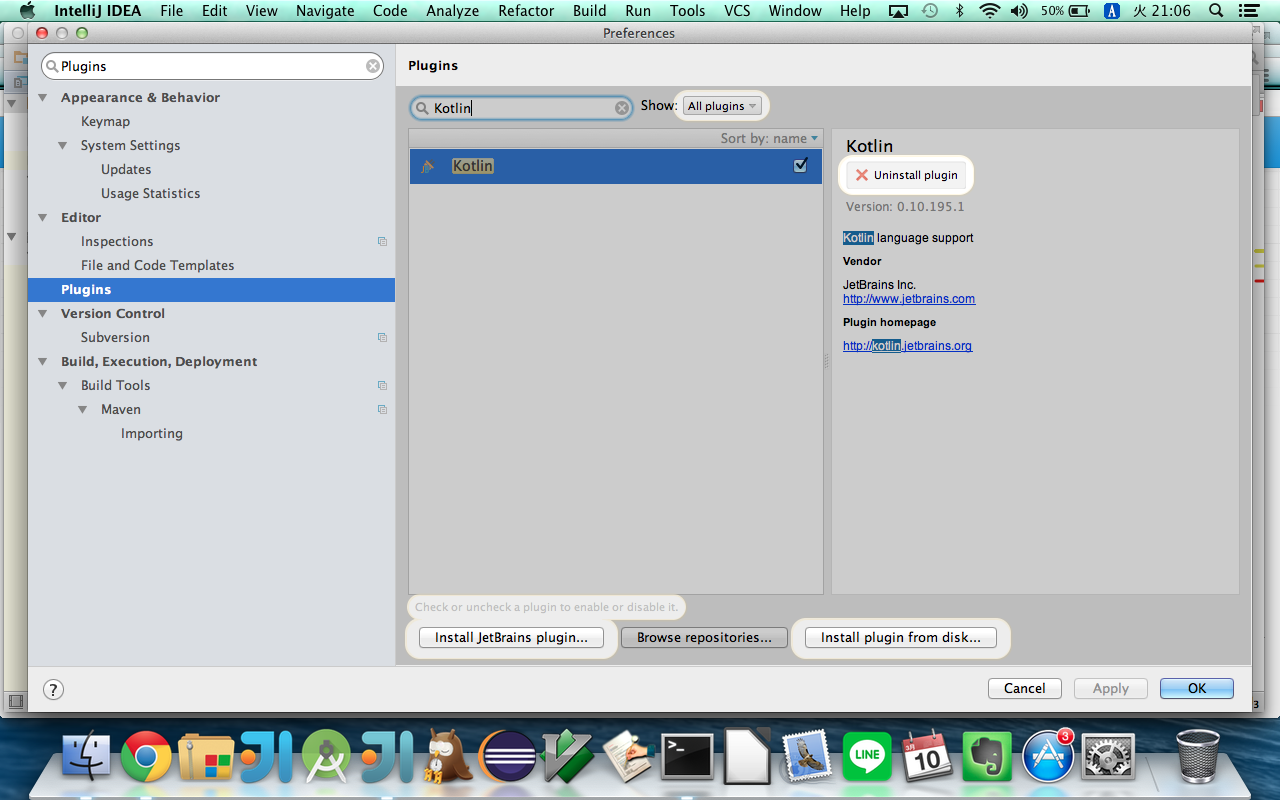Viewport: 1280px width, 800px height.
Task: Collapse the Editor section
Action: 43,218
